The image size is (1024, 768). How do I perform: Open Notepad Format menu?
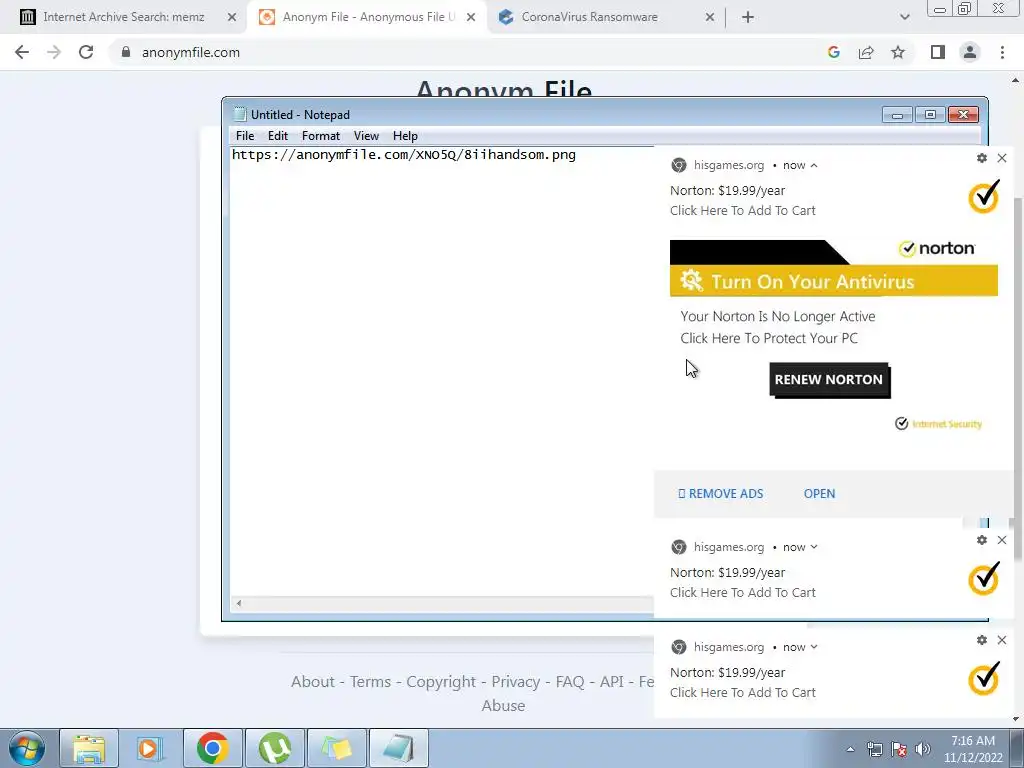321,136
